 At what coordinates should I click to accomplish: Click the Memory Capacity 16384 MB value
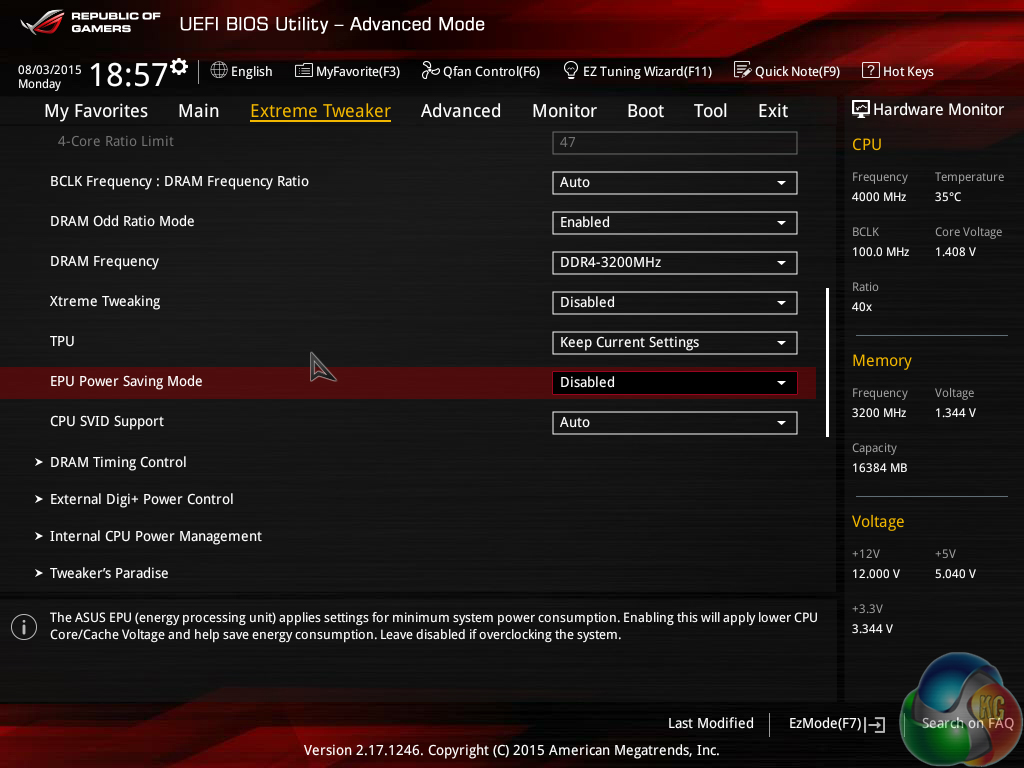[879, 468]
